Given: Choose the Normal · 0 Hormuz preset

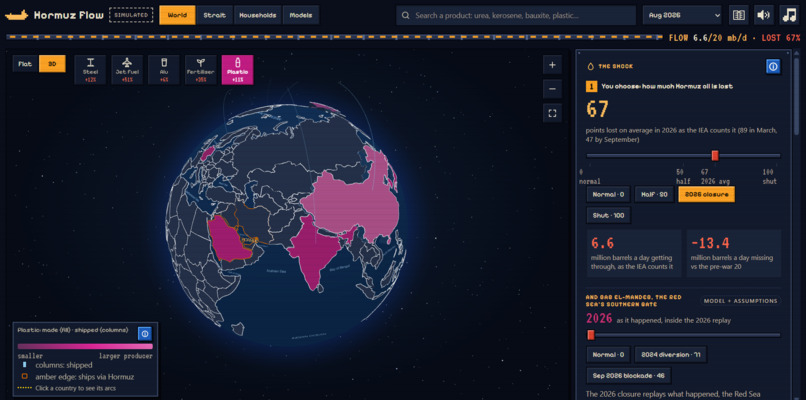Looking at the screenshot, I should click(x=608, y=195).
